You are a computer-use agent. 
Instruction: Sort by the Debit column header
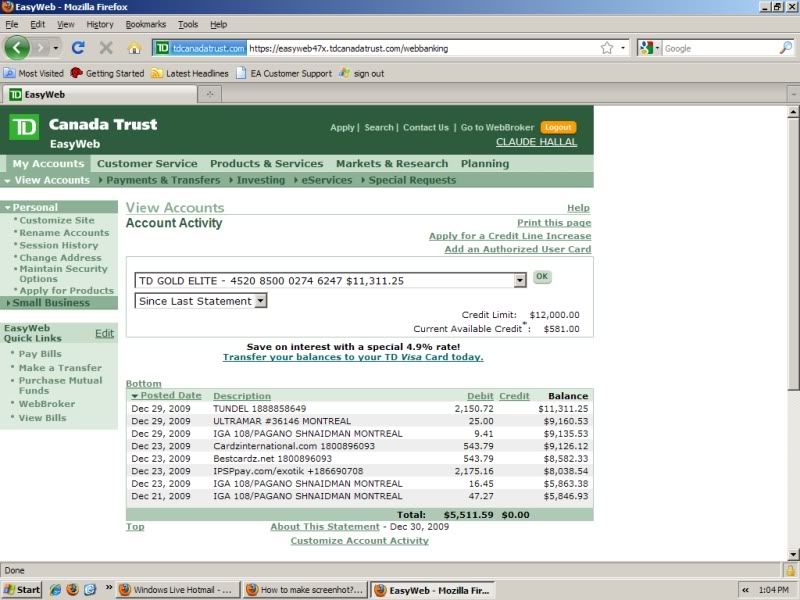tap(480, 396)
